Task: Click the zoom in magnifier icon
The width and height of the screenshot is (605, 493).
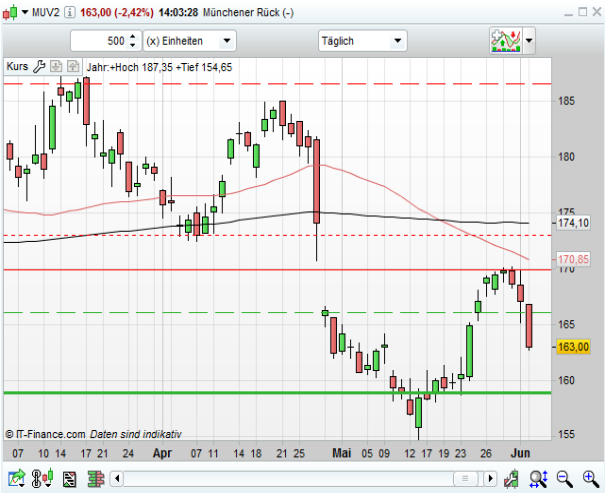Action: click(x=591, y=479)
